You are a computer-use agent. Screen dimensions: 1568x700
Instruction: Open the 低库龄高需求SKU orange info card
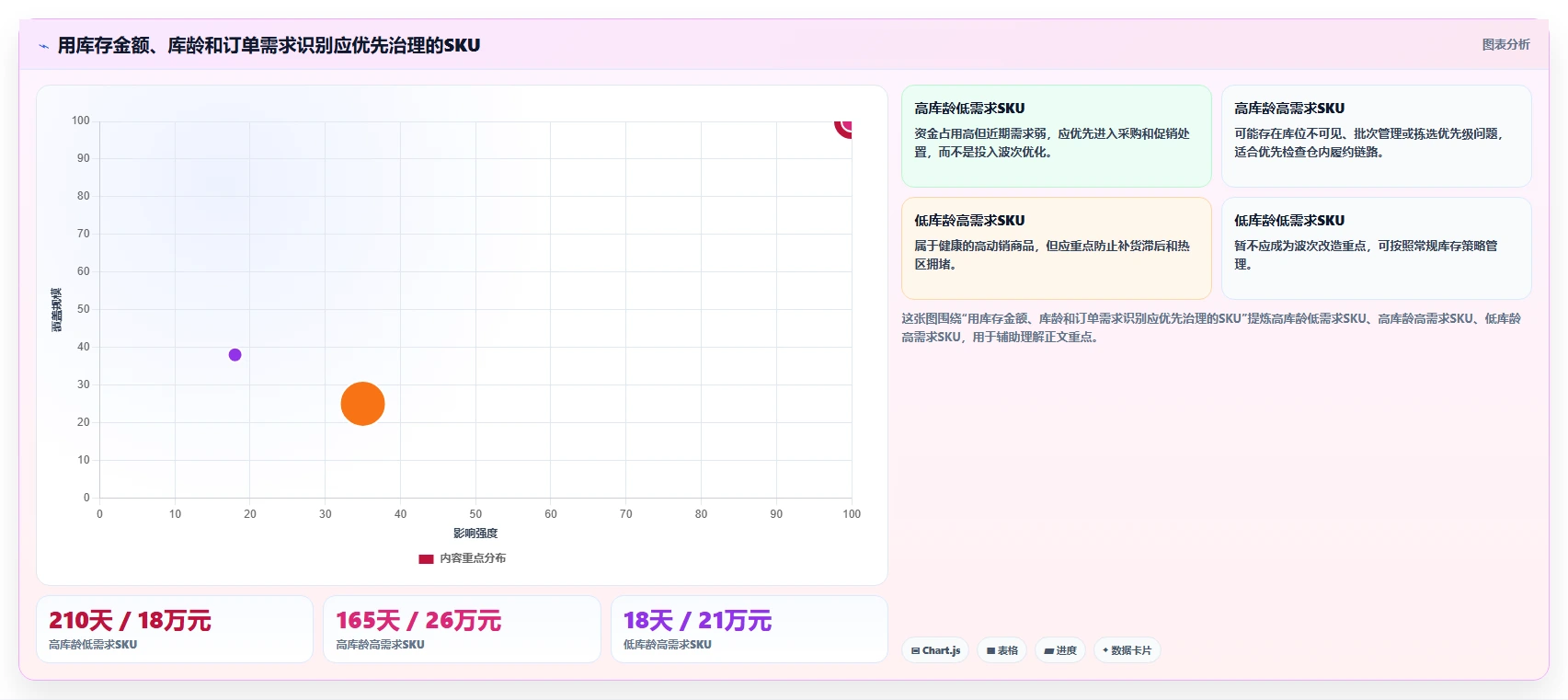click(x=1057, y=248)
